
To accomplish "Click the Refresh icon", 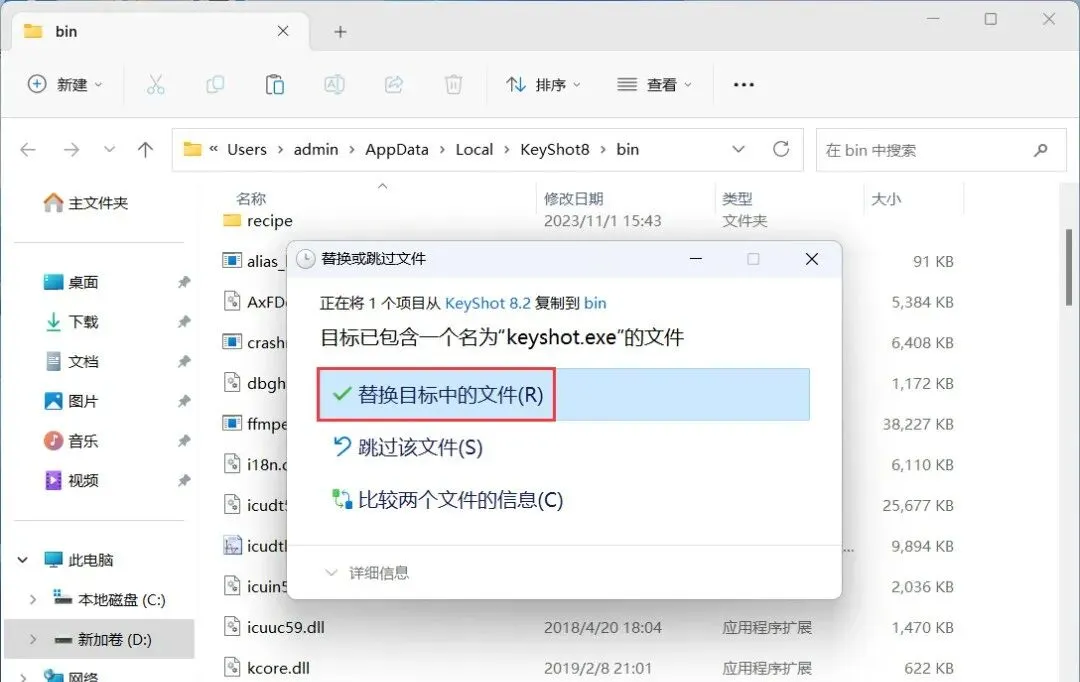I will point(780,149).
